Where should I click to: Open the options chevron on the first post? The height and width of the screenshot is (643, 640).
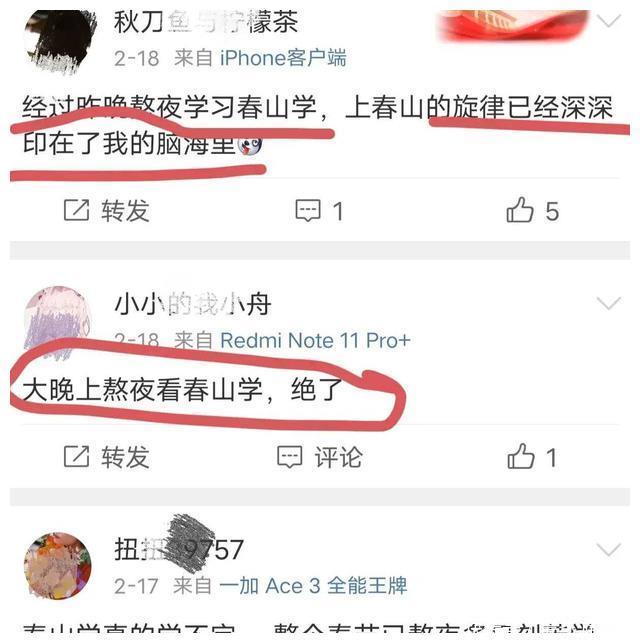tap(609, 21)
